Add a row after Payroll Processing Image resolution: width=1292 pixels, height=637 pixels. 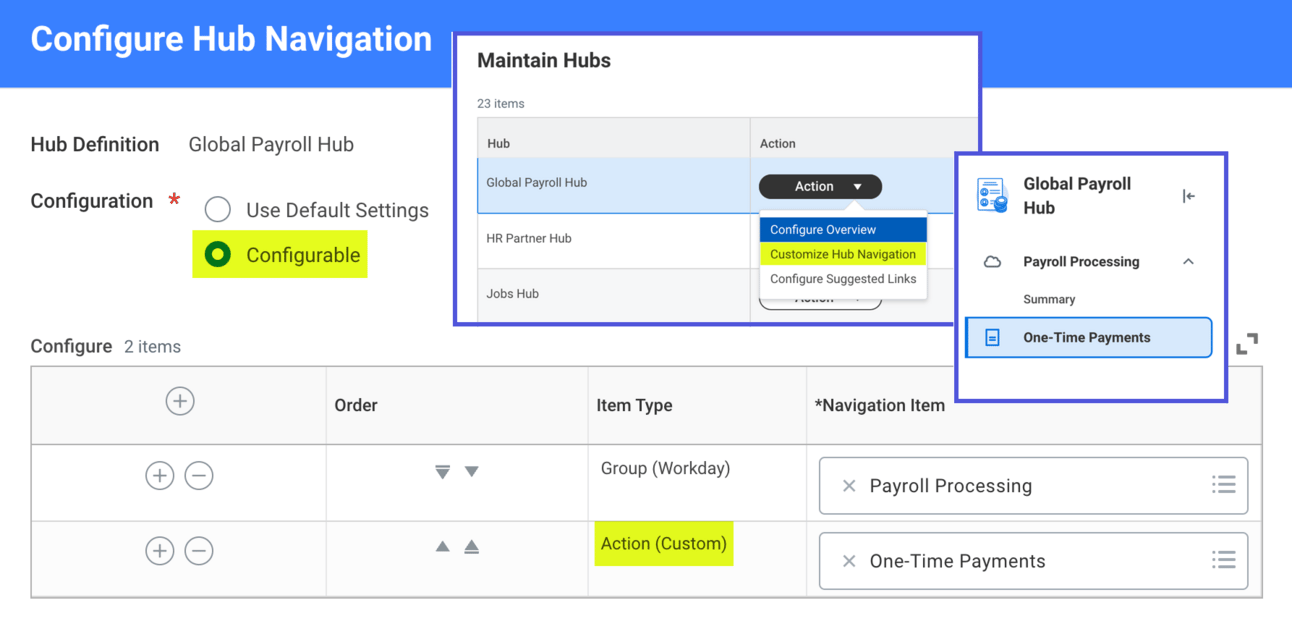(x=160, y=475)
